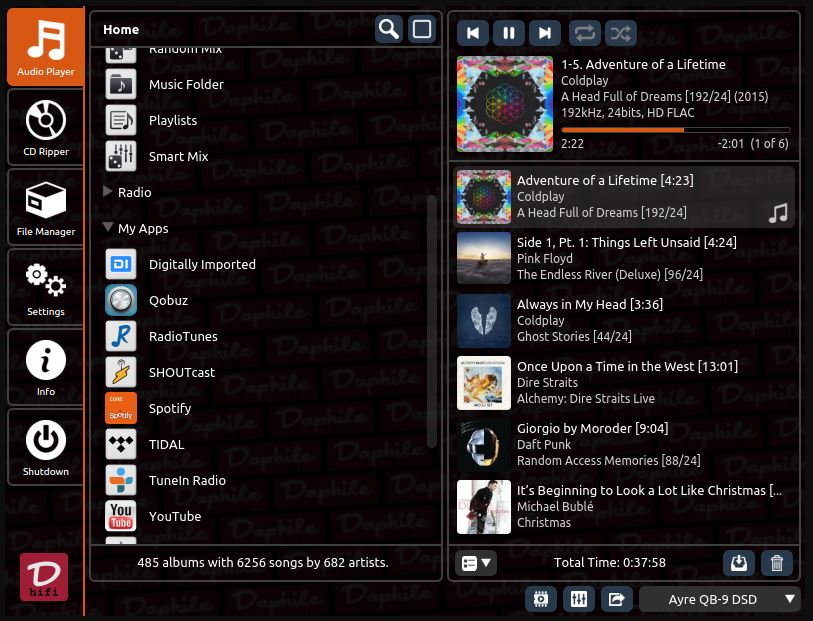Click the square view icon next to search

coord(422,30)
